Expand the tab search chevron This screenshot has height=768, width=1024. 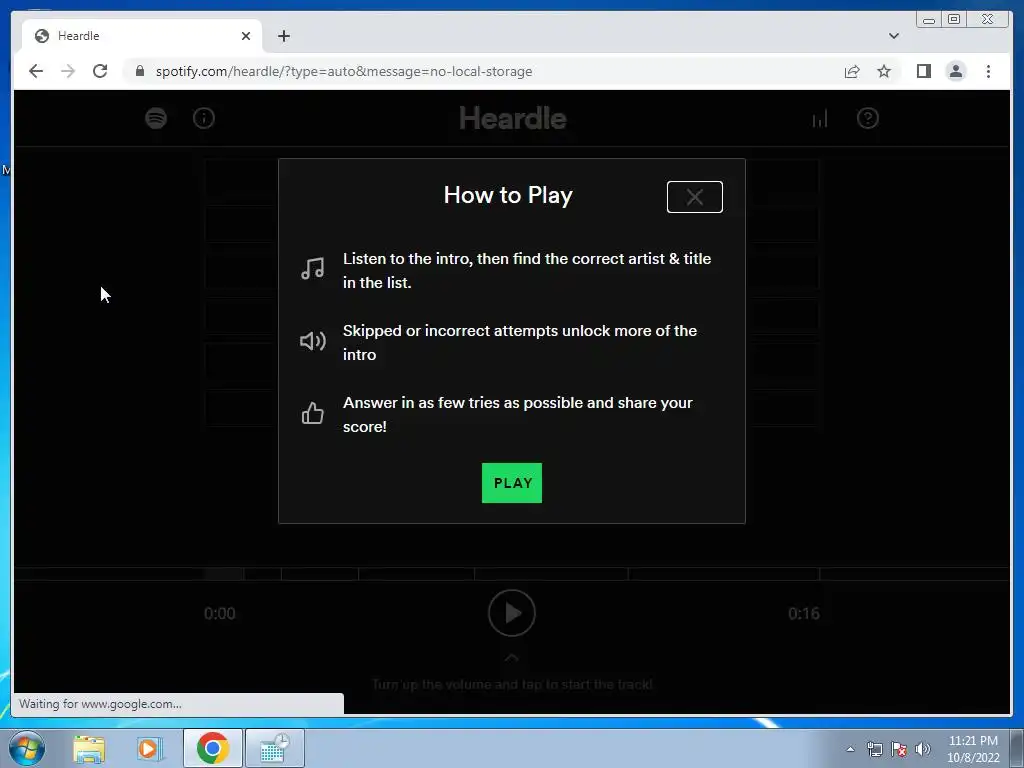pyautogui.click(x=893, y=36)
